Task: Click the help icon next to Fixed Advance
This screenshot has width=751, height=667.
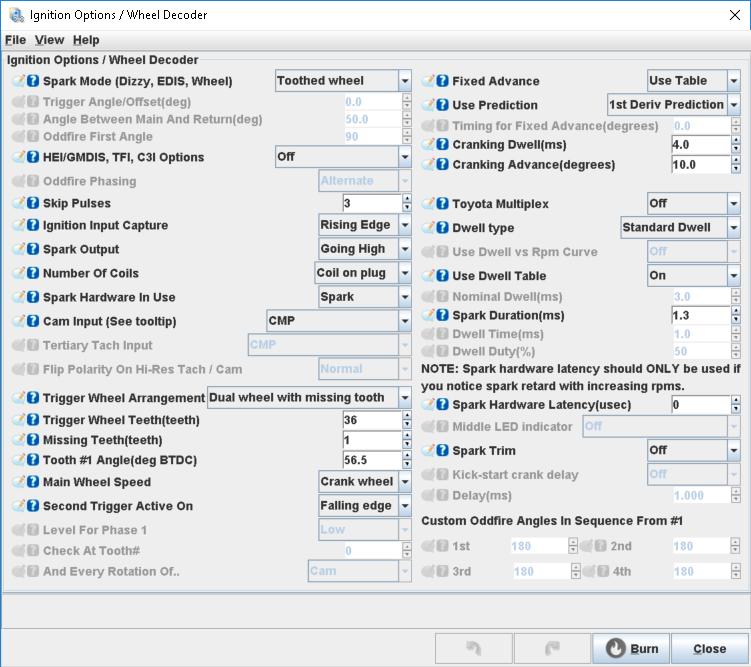Action: point(443,81)
